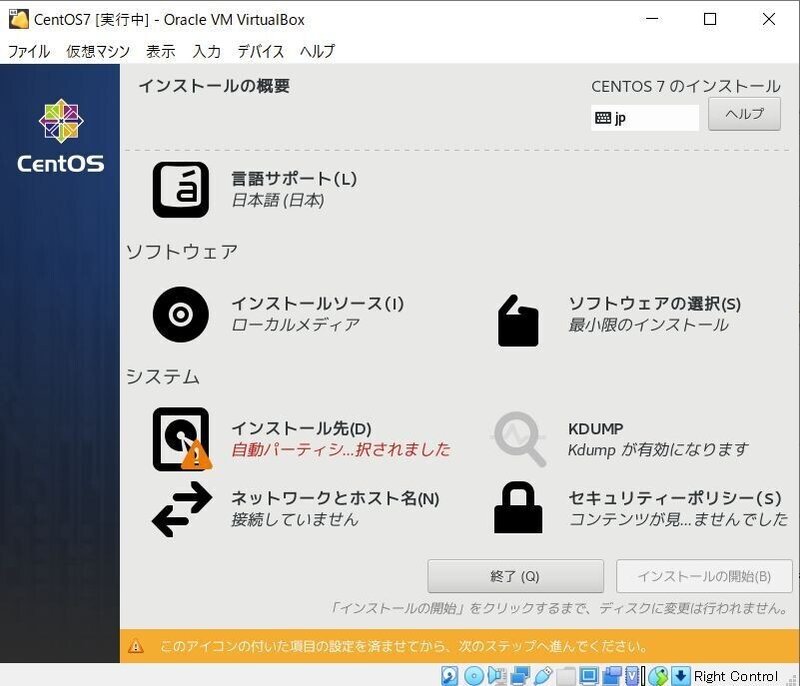Open the KDUMP magnifier icon
This screenshot has height=686, width=800.
coord(519,439)
